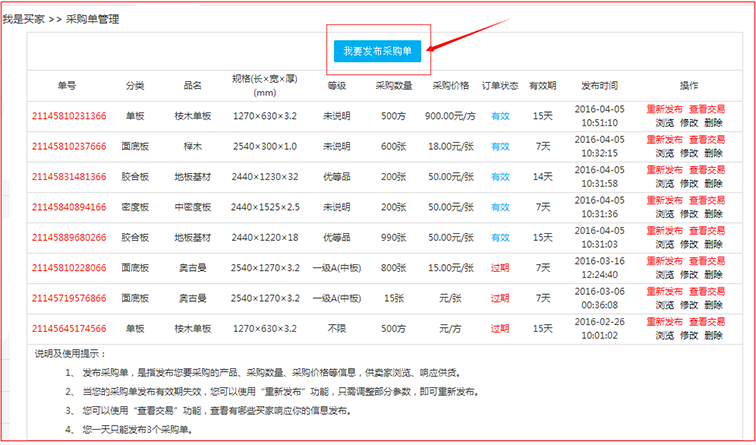Open order number 21145719576866
This screenshot has width=756, height=445.
(68, 298)
